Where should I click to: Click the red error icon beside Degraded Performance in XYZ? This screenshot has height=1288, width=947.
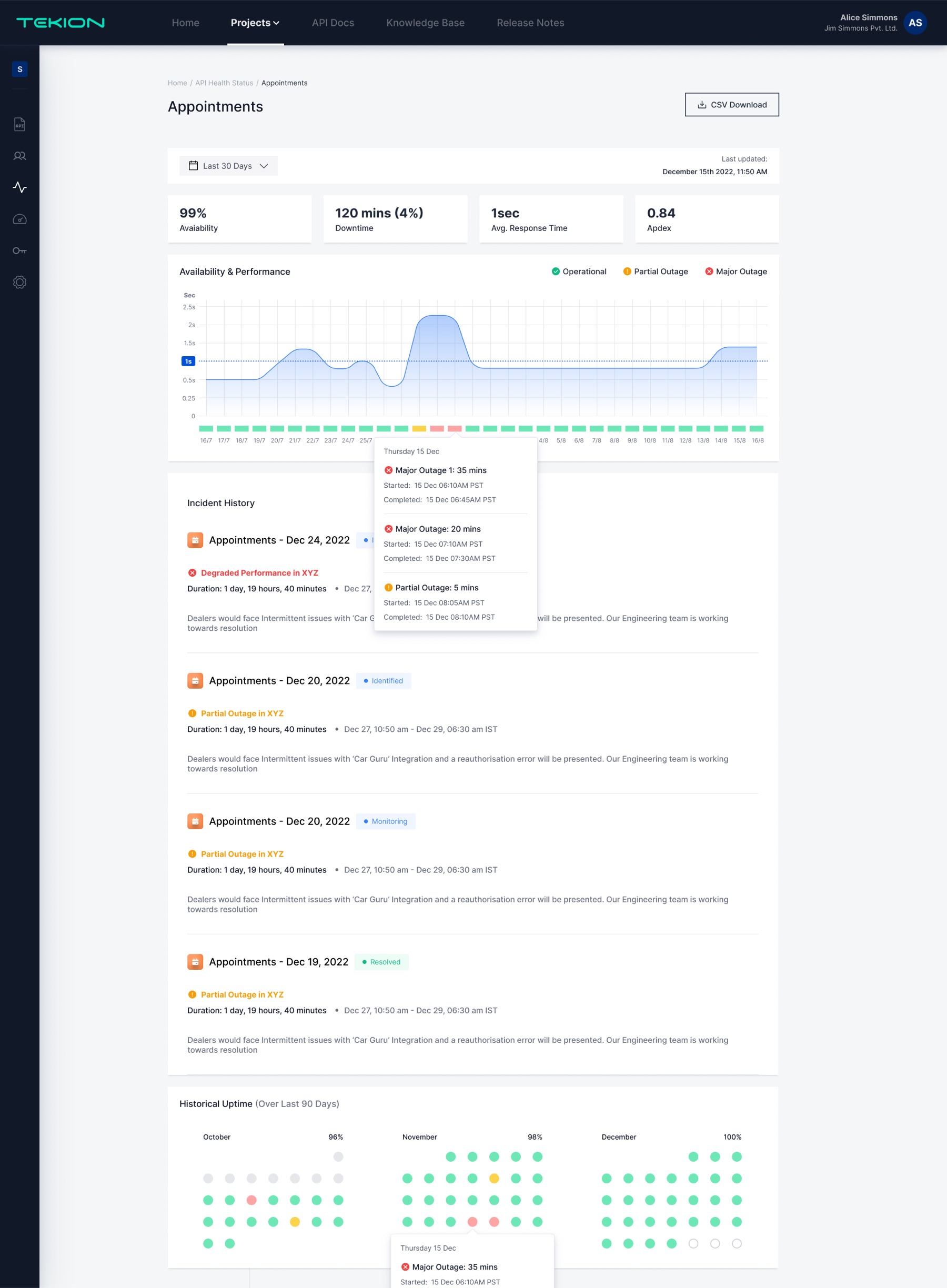coord(192,572)
